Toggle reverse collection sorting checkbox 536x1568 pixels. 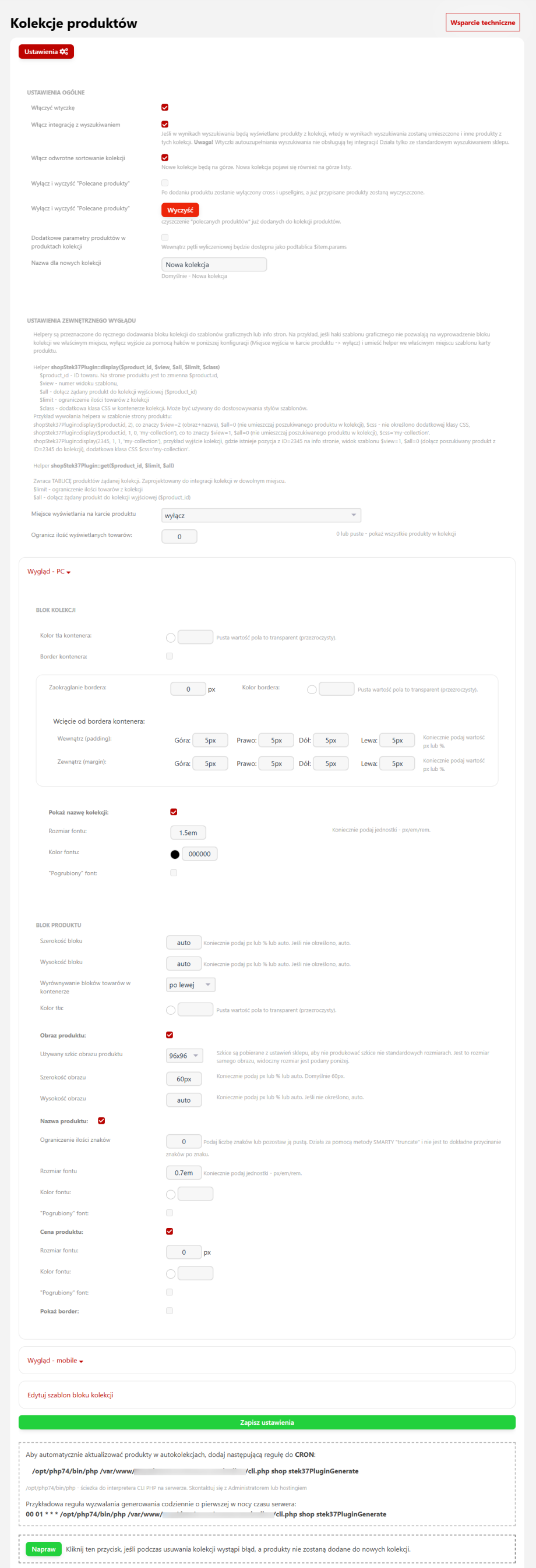[164, 158]
